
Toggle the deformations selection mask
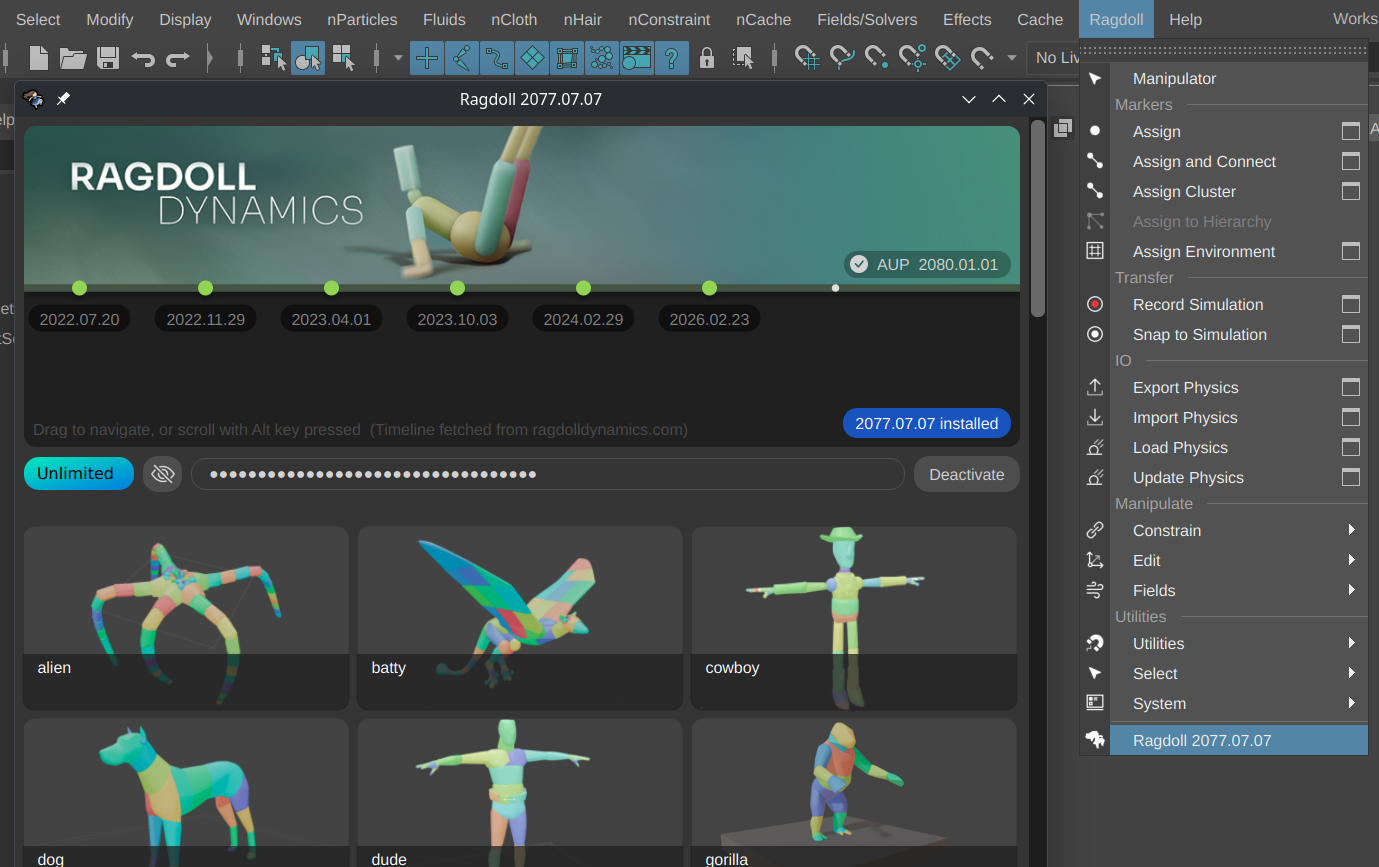567,58
